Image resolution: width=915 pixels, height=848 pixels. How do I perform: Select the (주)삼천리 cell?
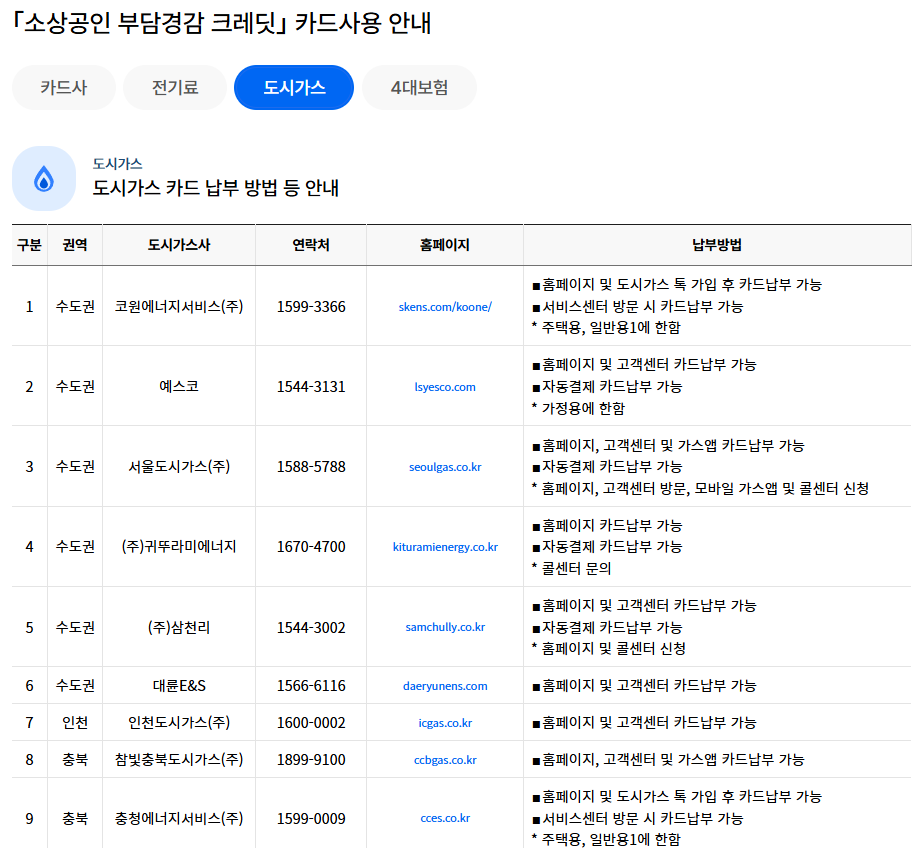(179, 627)
